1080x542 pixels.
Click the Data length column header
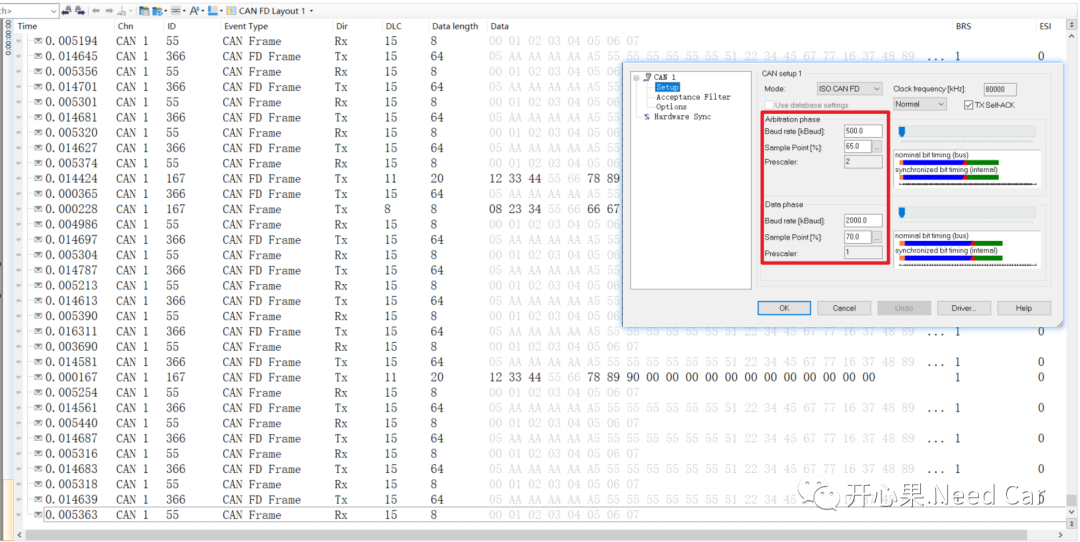click(x=455, y=26)
